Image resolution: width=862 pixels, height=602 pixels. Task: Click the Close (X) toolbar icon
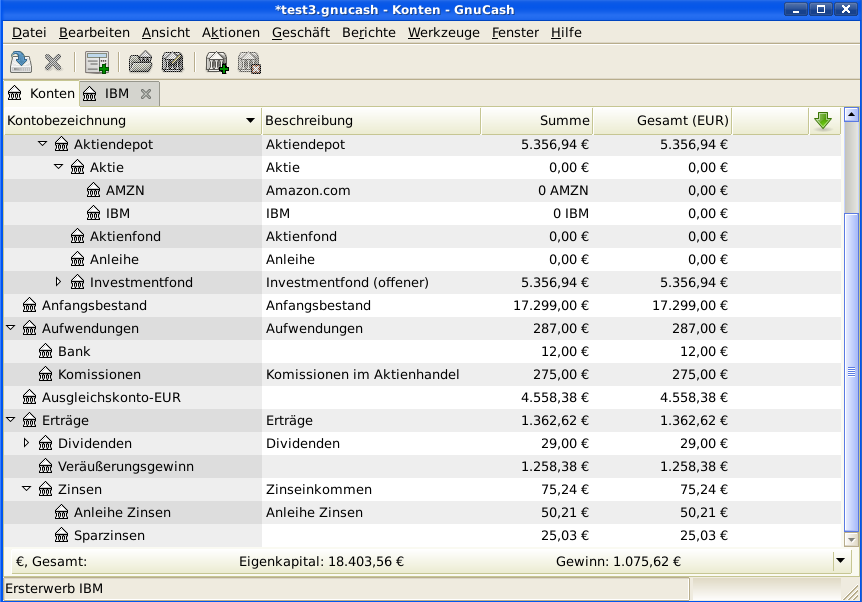coord(53,63)
